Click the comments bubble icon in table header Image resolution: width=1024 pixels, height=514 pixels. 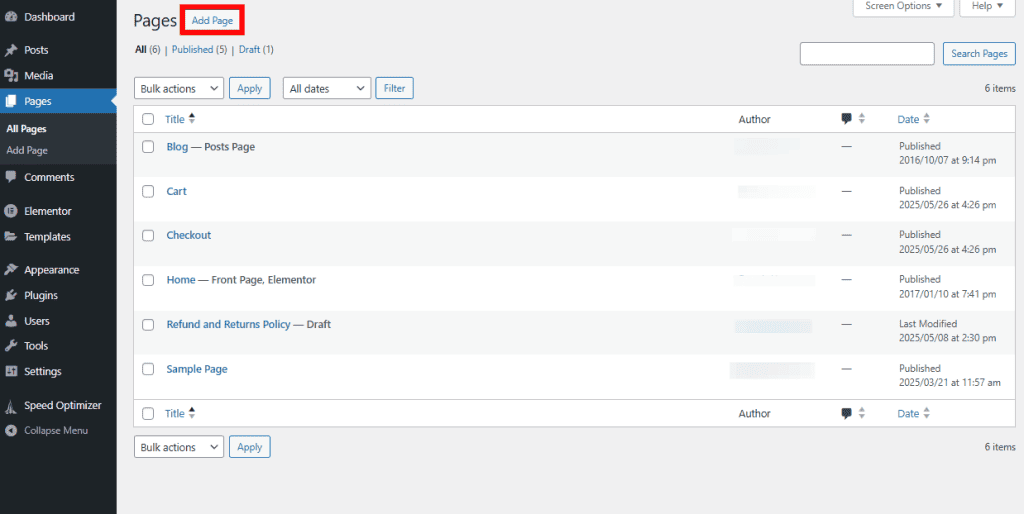[846, 119]
